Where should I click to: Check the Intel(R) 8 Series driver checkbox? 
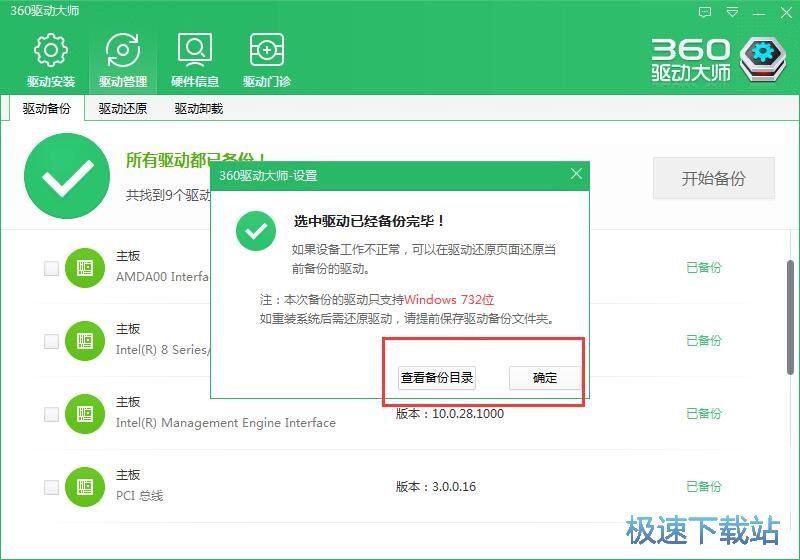51,341
